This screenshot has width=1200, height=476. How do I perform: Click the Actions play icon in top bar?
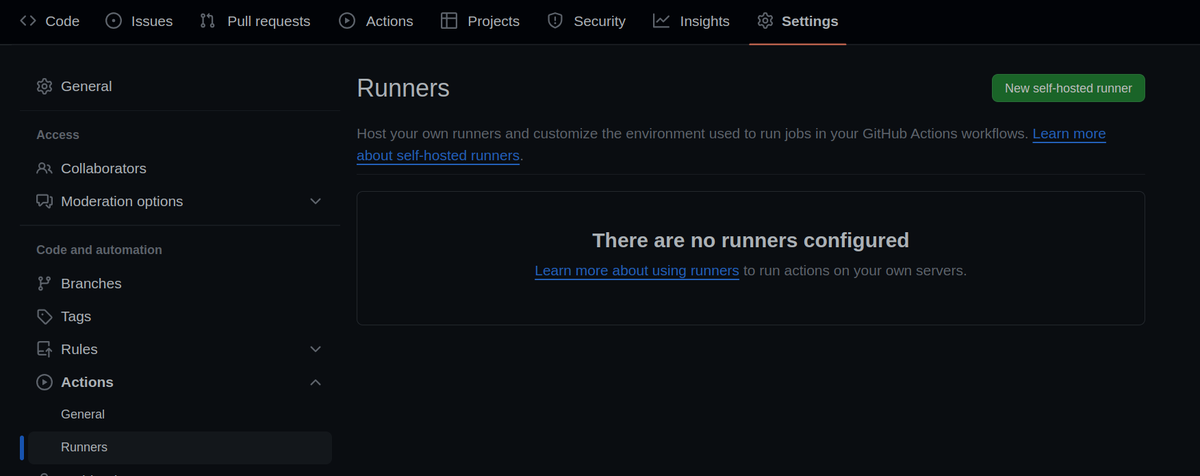[347, 21]
